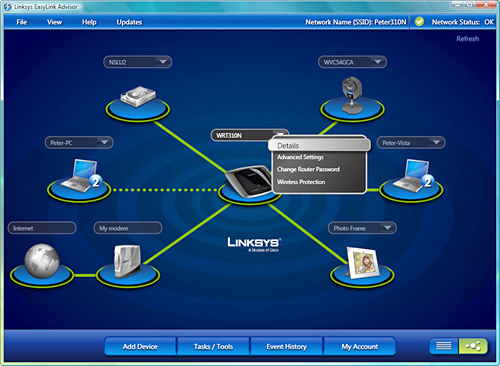The height and width of the screenshot is (366, 500).
Task: Open the View menu
Action: click(54, 22)
